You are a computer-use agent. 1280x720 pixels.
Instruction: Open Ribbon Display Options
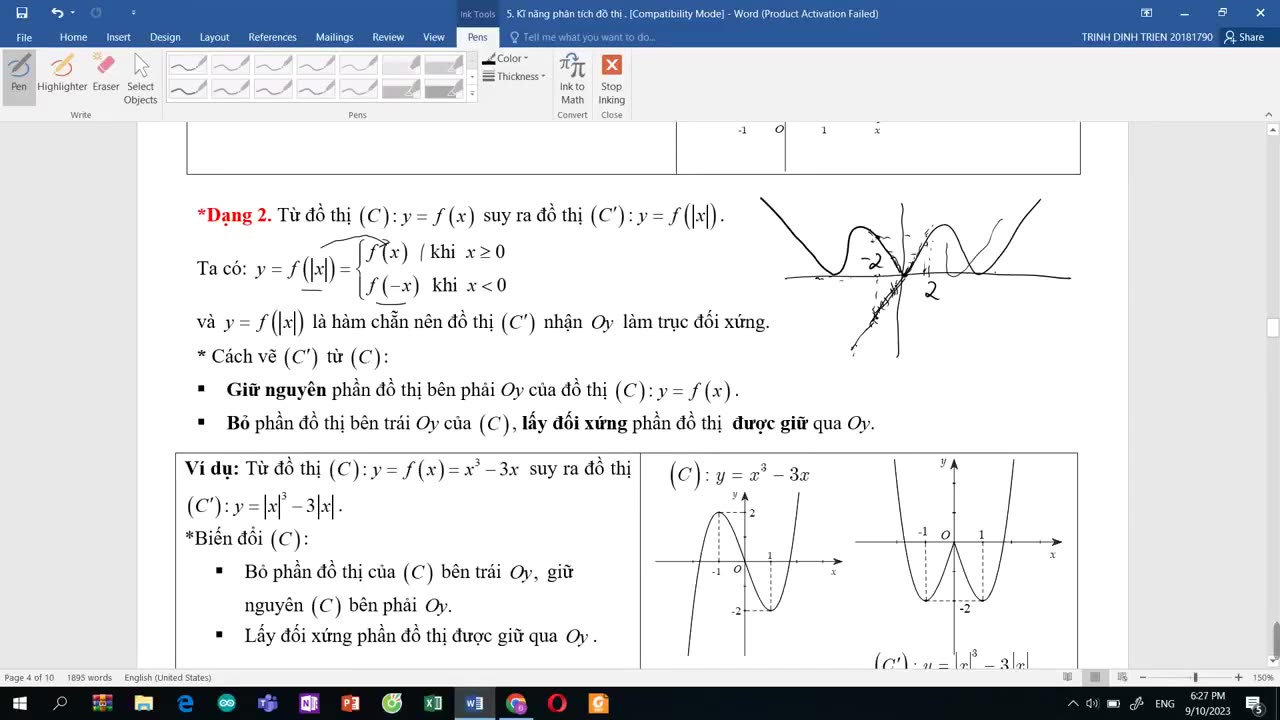[x=1146, y=13]
